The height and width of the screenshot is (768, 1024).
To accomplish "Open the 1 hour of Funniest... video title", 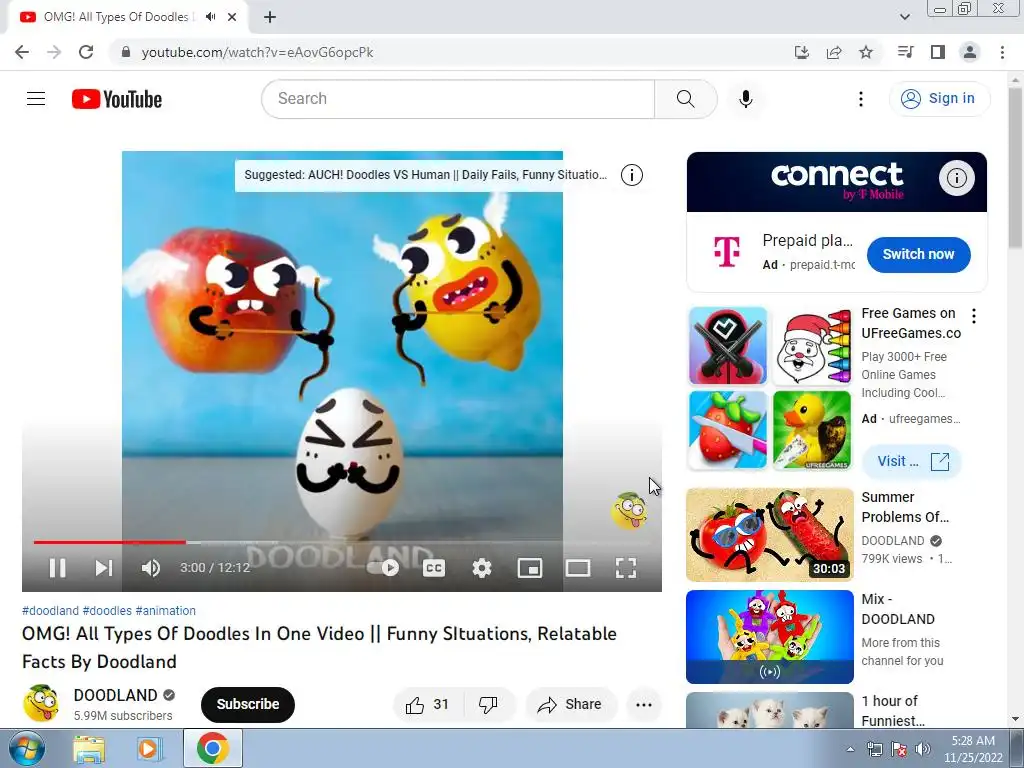I will pyautogui.click(x=893, y=711).
